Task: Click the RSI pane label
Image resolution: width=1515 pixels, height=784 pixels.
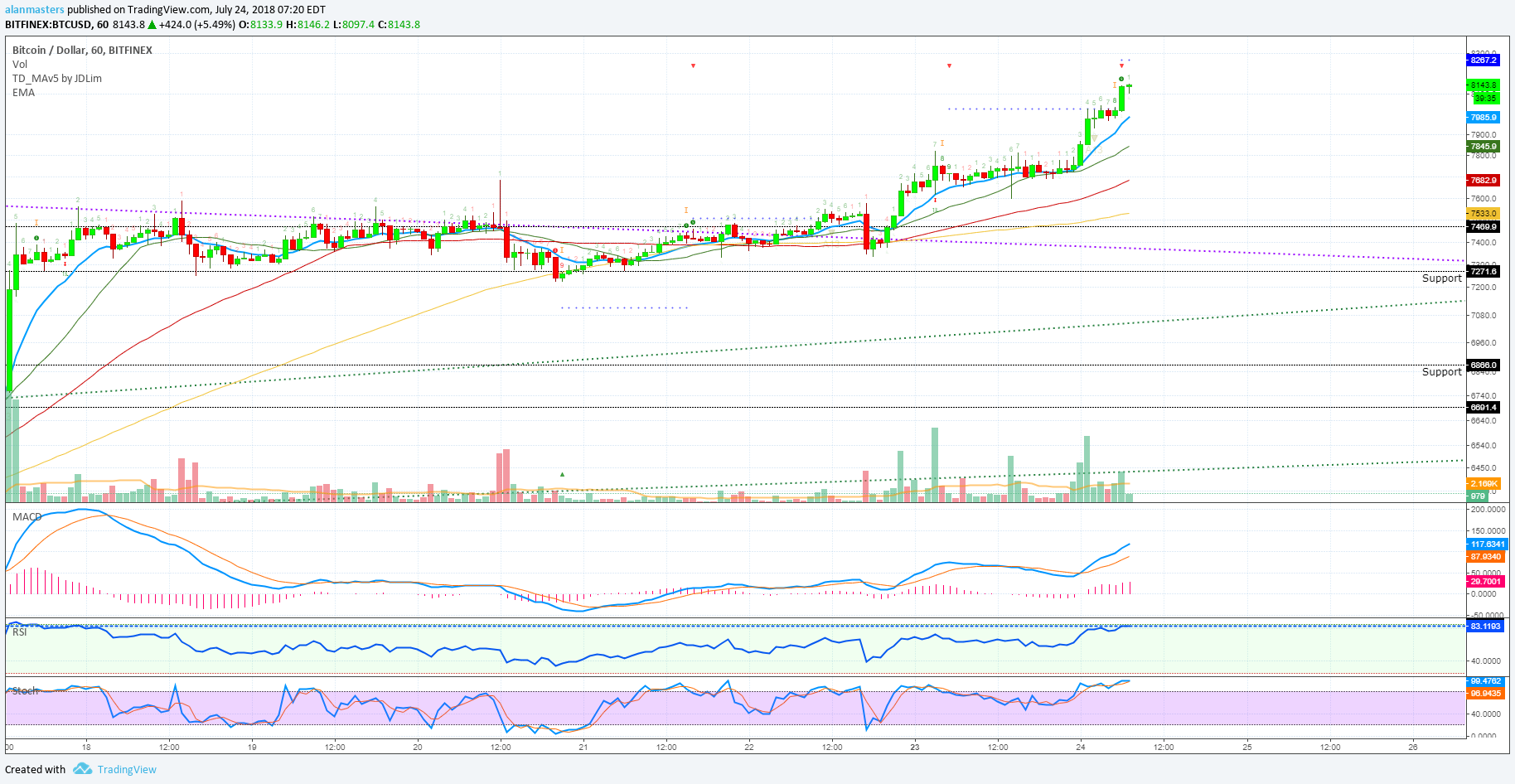Action: click(x=20, y=632)
